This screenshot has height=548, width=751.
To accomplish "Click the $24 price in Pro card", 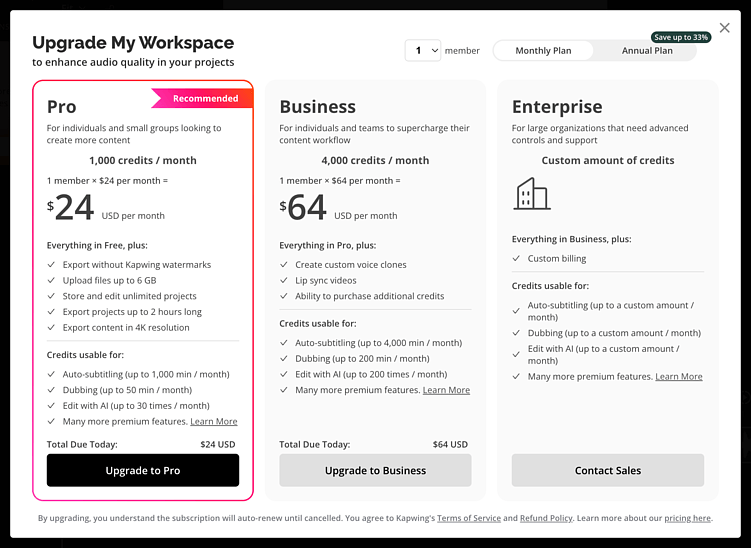I will pyautogui.click(x=70, y=207).
